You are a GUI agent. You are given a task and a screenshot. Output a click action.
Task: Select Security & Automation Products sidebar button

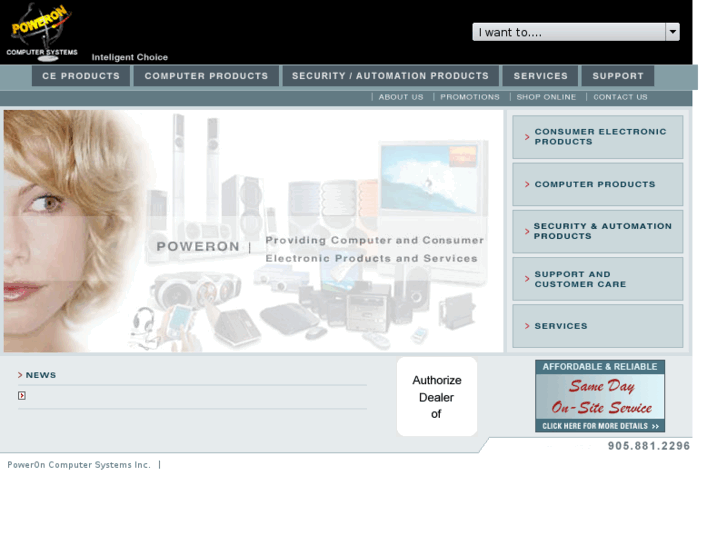pyautogui.click(x=598, y=231)
